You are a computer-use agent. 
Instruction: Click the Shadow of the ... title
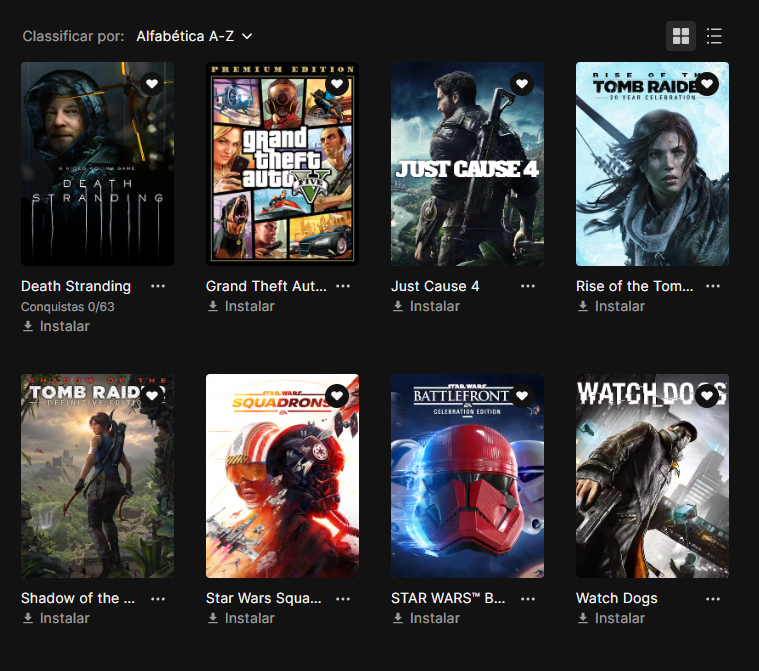coord(78,598)
